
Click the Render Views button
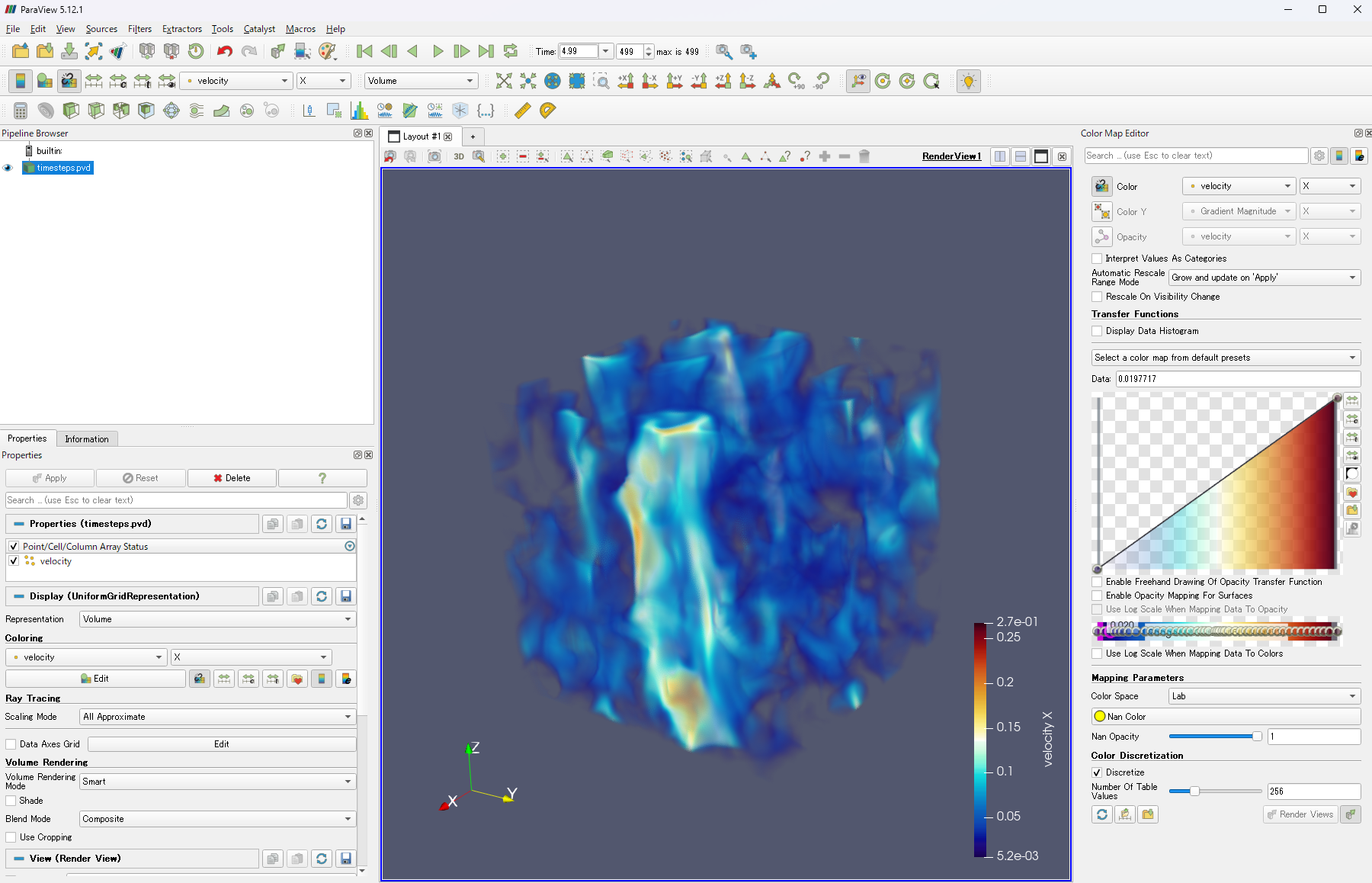pyautogui.click(x=1300, y=814)
